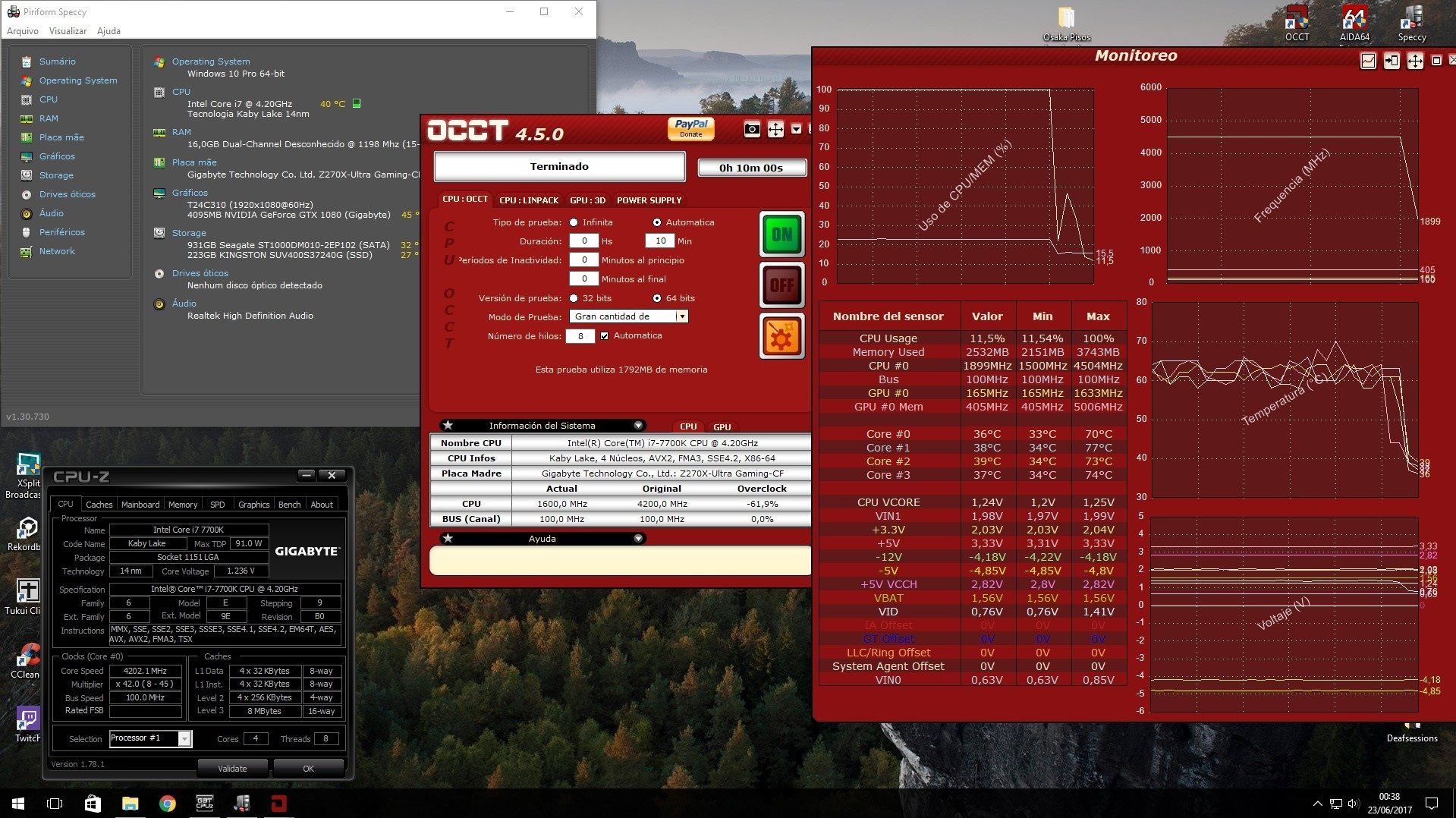This screenshot has height=818, width=1456.
Task: Switch to the CPU:LINPACK tab
Action: 529,200
